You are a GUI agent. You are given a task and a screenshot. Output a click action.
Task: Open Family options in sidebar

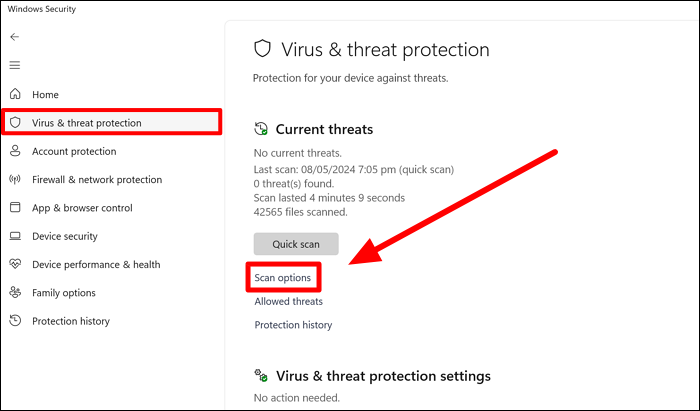pos(64,293)
